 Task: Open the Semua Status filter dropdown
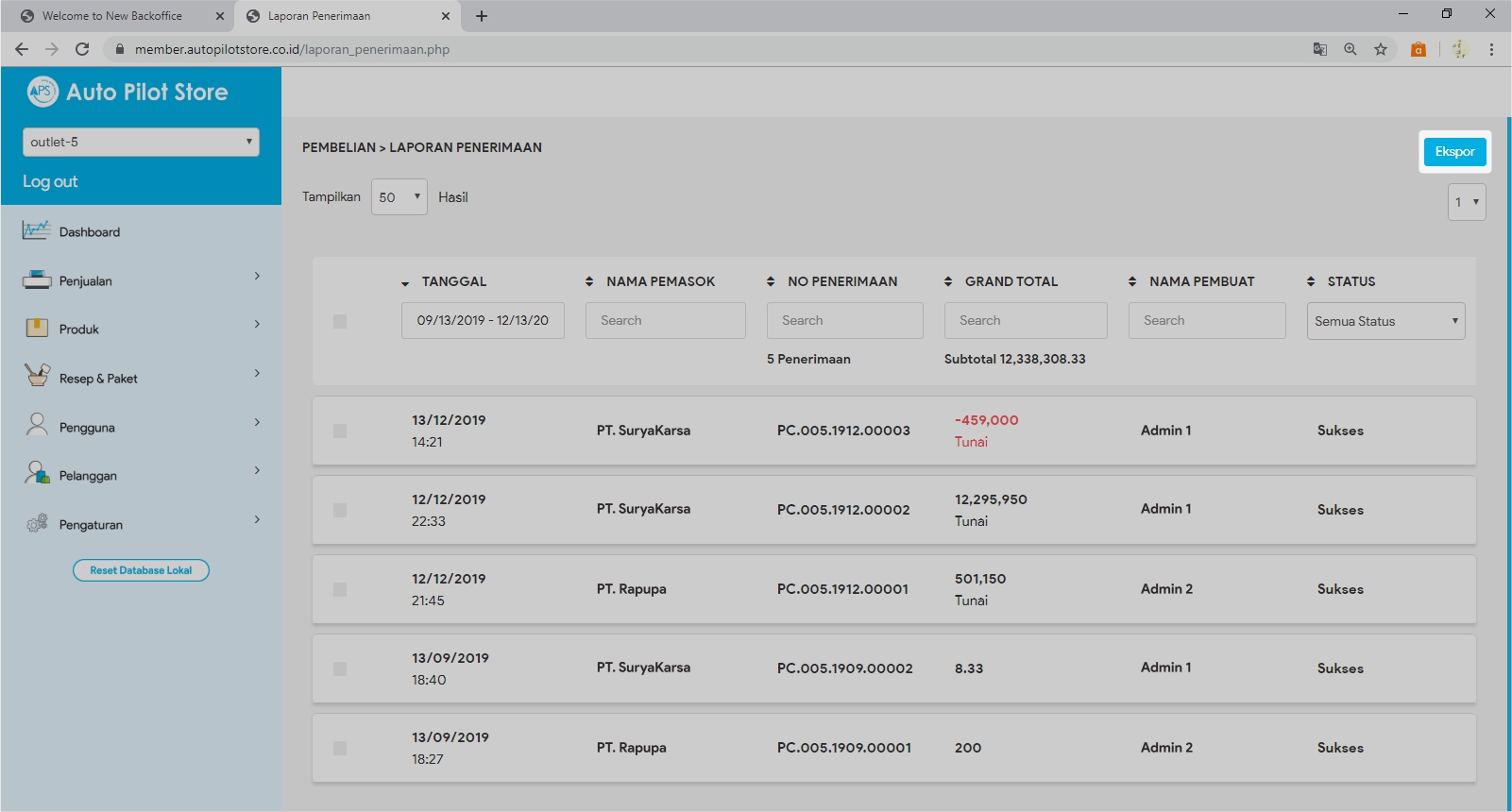tap(1385, 321)
